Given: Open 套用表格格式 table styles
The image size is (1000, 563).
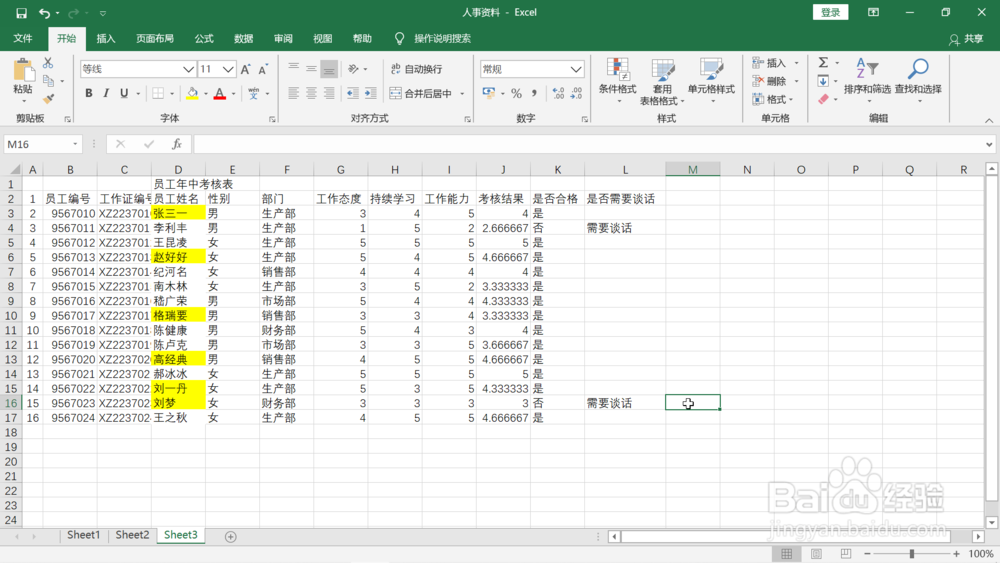Looking at the screenshot, I should click(662, 81).
